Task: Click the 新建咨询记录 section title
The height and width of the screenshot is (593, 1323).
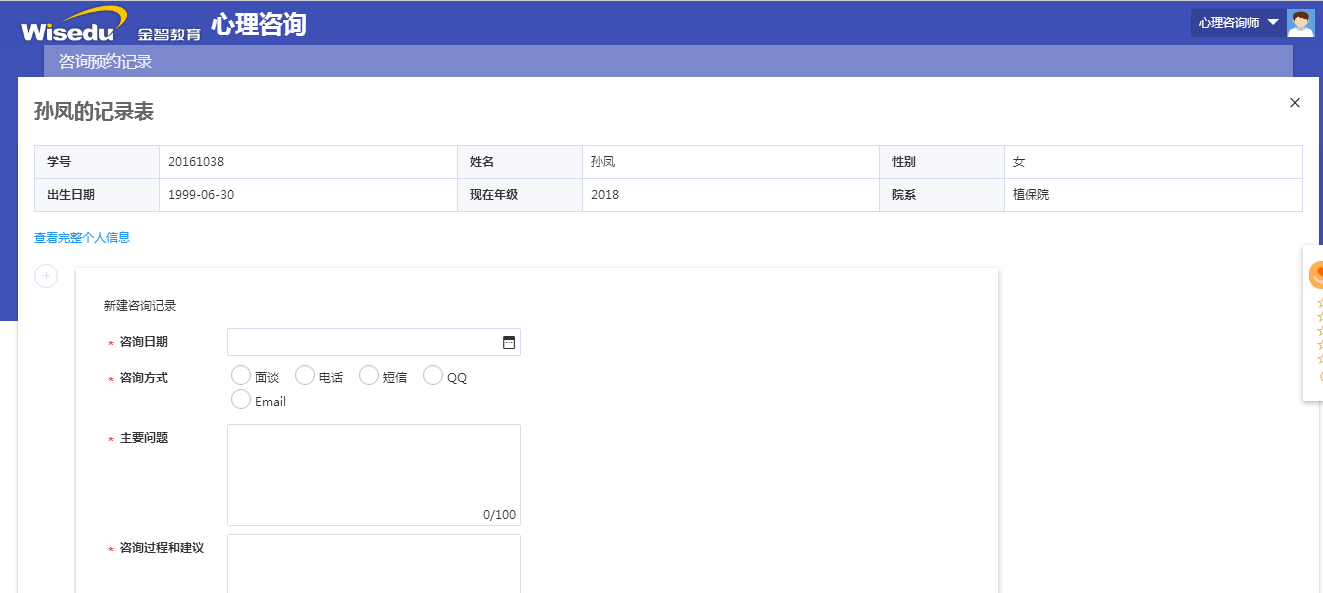Action: click(x=140, y=306)
